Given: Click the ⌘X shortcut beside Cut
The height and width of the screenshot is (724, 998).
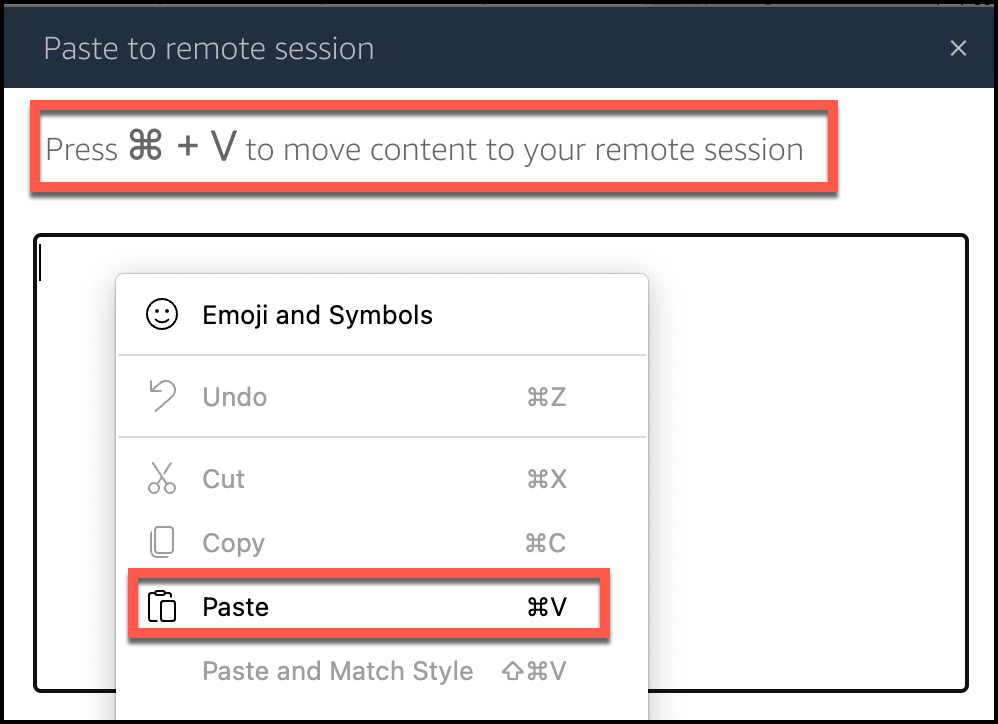Looking at the screenshot, I should (x=546, y=479).
